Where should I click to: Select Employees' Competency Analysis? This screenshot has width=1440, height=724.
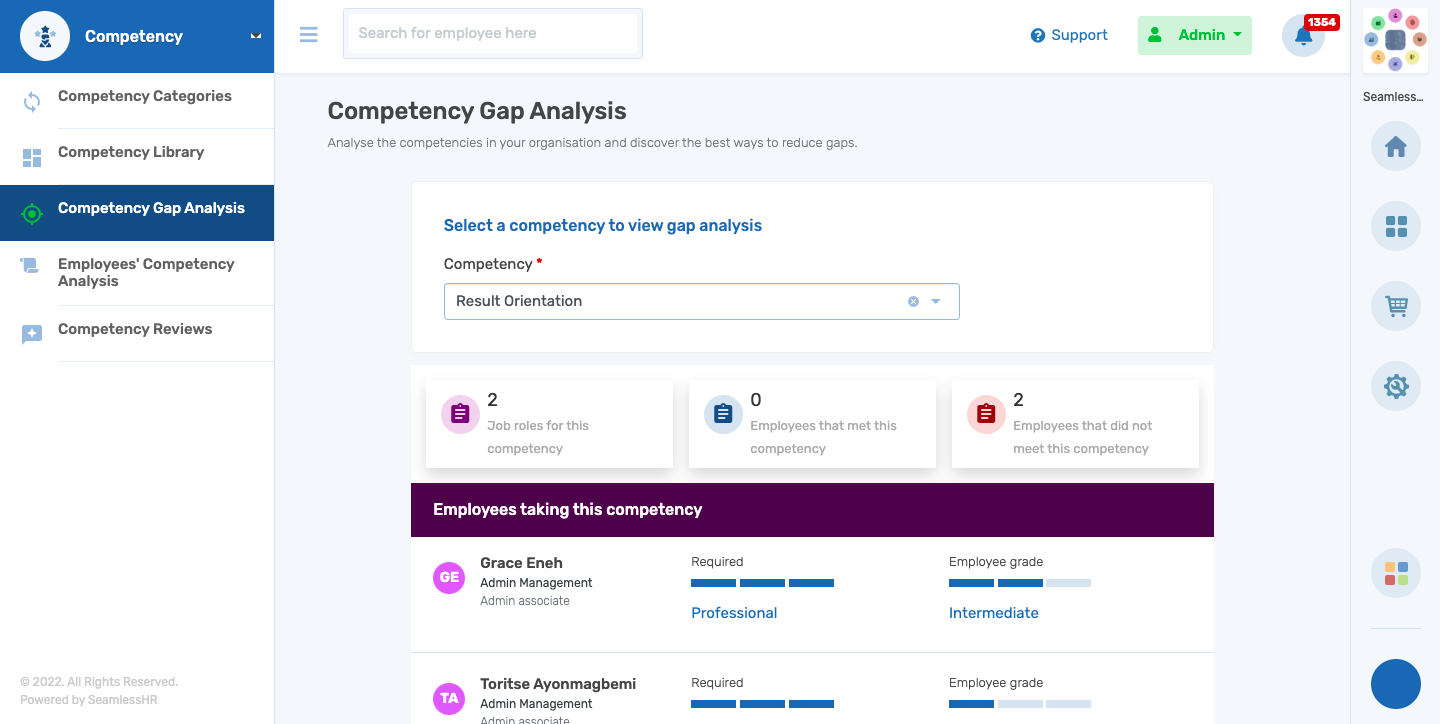coord(146,272)
